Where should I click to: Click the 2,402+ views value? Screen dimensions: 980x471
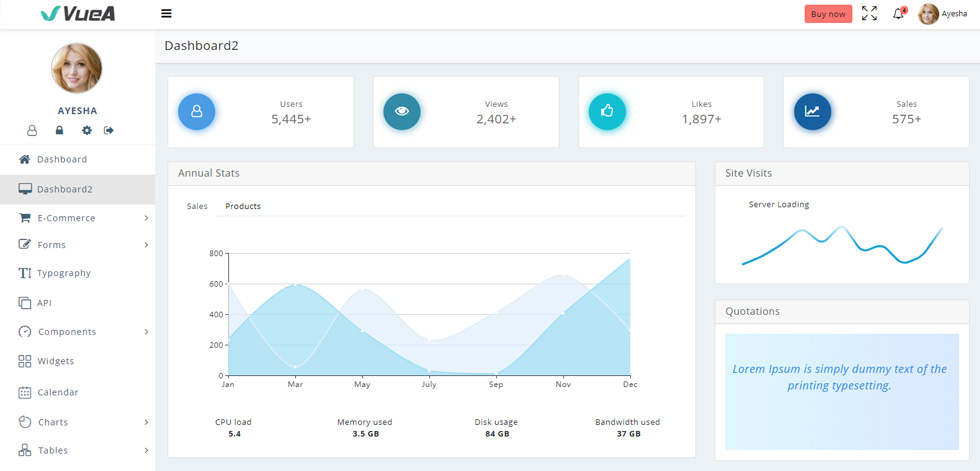[x=496, y=119]
